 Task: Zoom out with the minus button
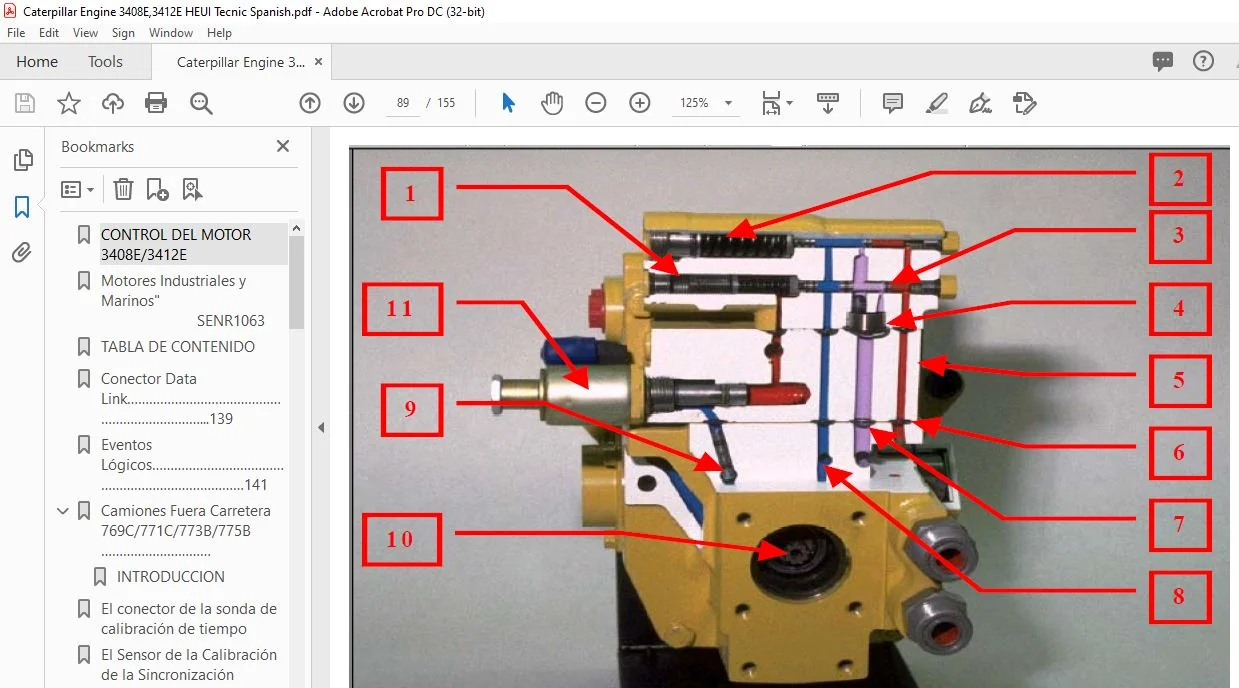(x=596, y=103)
